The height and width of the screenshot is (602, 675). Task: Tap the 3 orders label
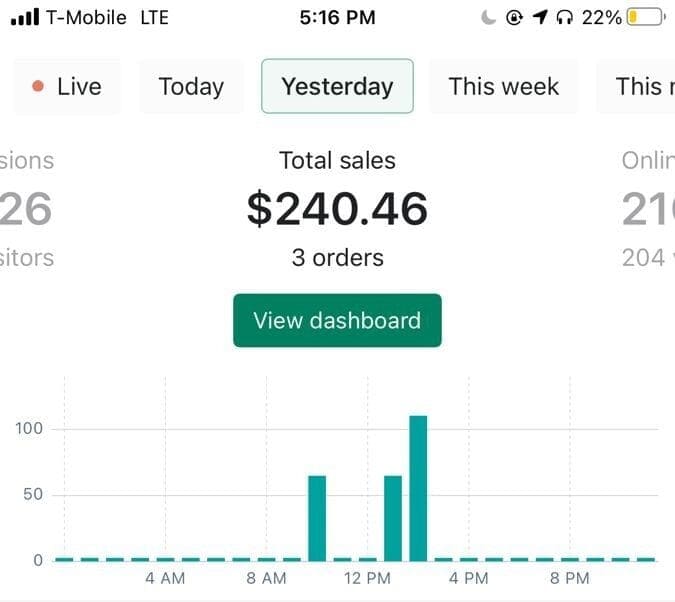tap(337, 257)
